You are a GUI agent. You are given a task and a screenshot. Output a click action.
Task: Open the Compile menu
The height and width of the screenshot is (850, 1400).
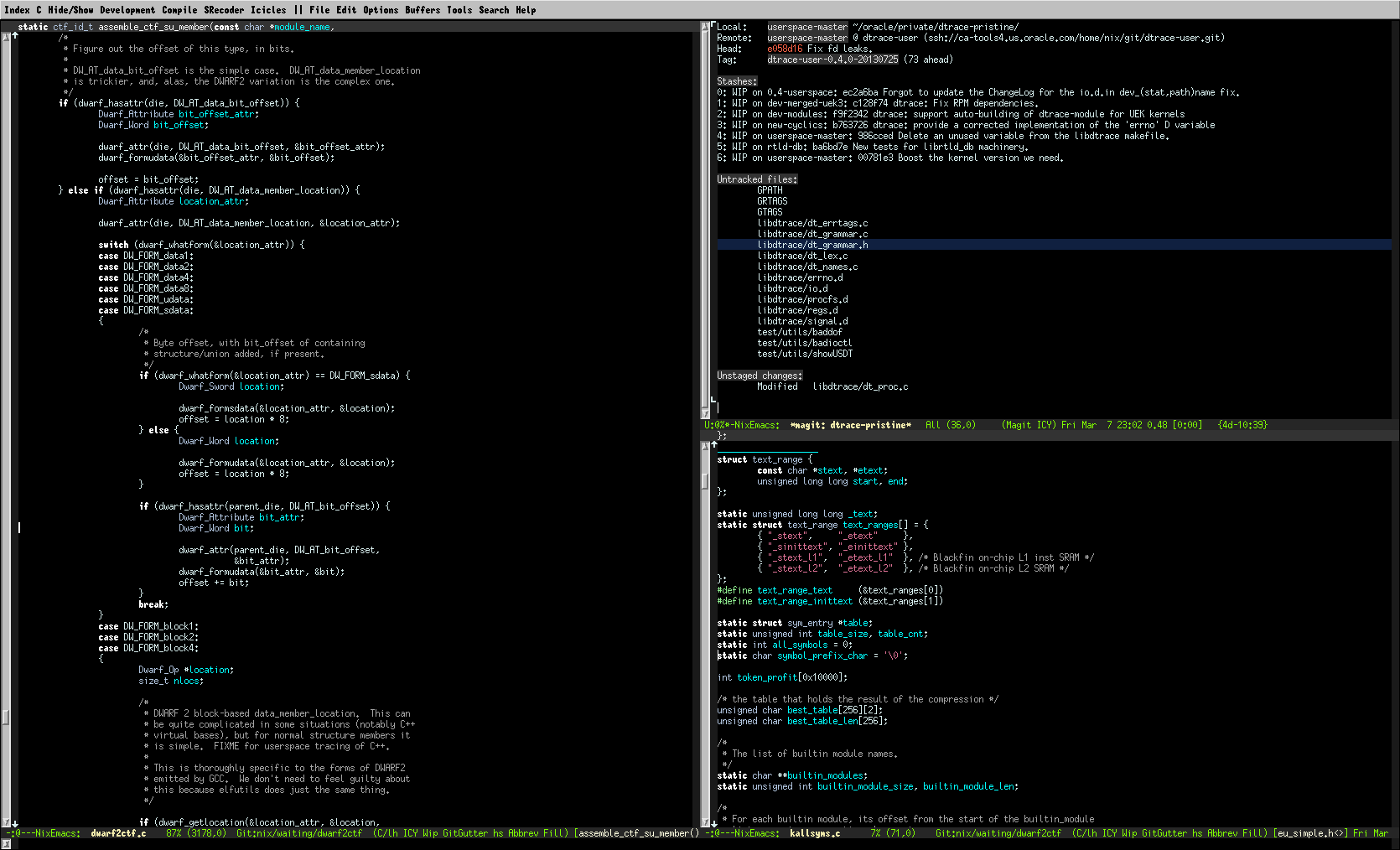tap(179, 10)
